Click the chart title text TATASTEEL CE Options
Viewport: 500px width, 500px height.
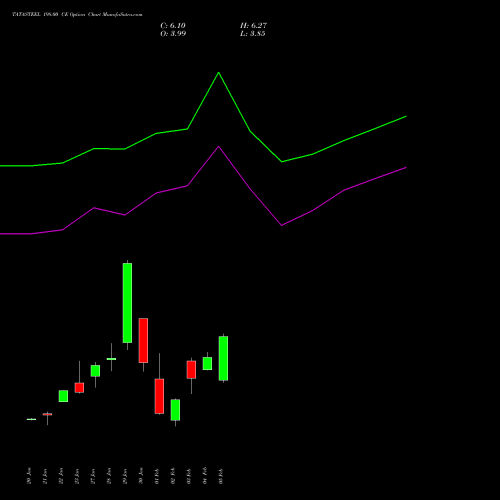77,15
